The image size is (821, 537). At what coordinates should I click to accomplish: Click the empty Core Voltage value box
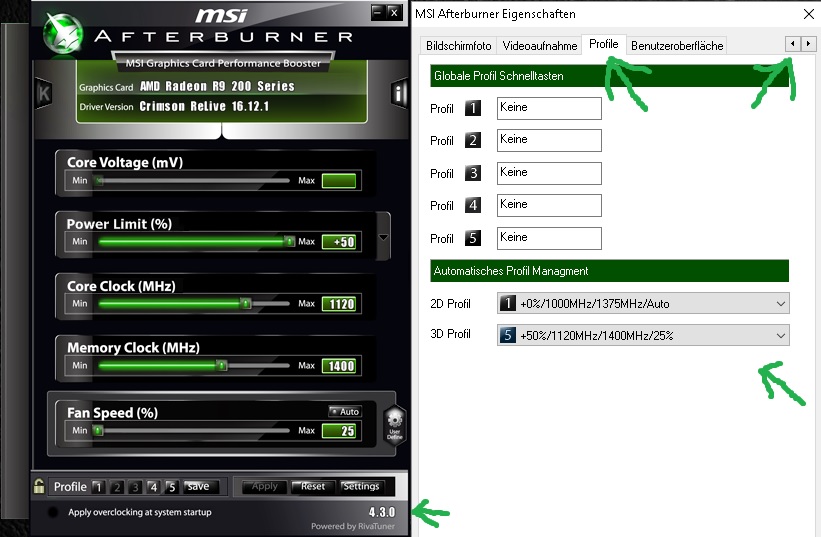click(x=339, y=181)
